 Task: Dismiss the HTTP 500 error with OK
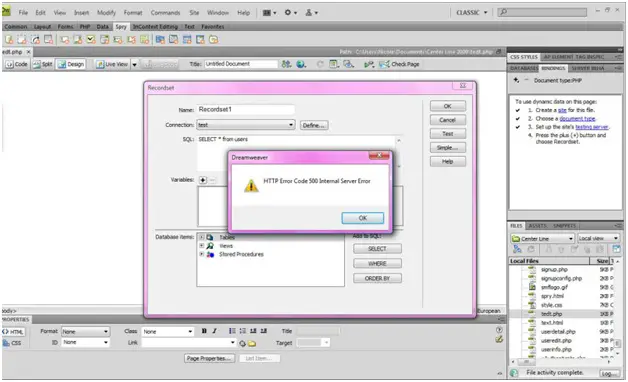(x=362, y=218)
